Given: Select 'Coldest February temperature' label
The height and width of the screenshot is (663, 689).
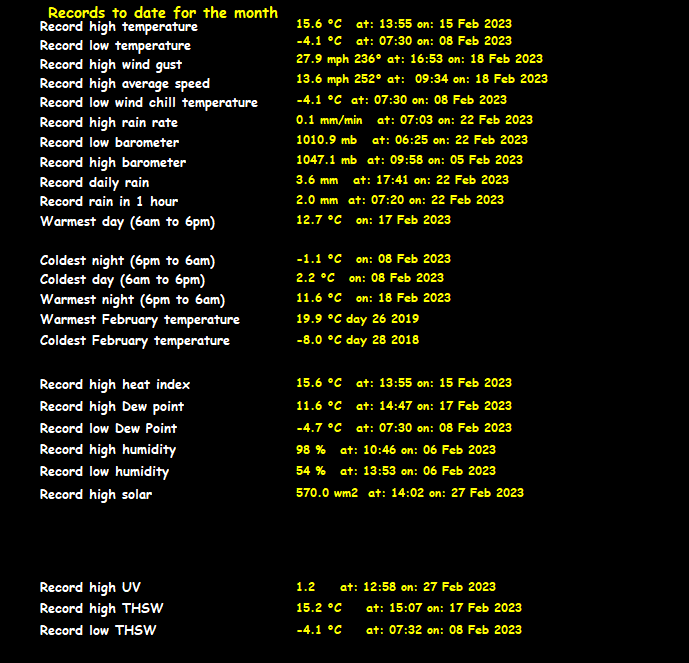Looking at the screenshot, I should pyautogui.click(x=134, y=341).
